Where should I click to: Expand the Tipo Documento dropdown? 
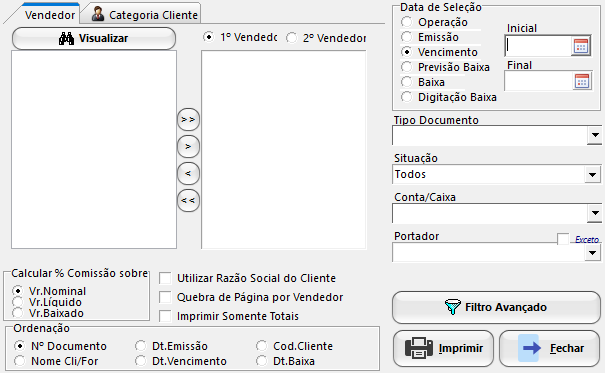click(595, 135)
